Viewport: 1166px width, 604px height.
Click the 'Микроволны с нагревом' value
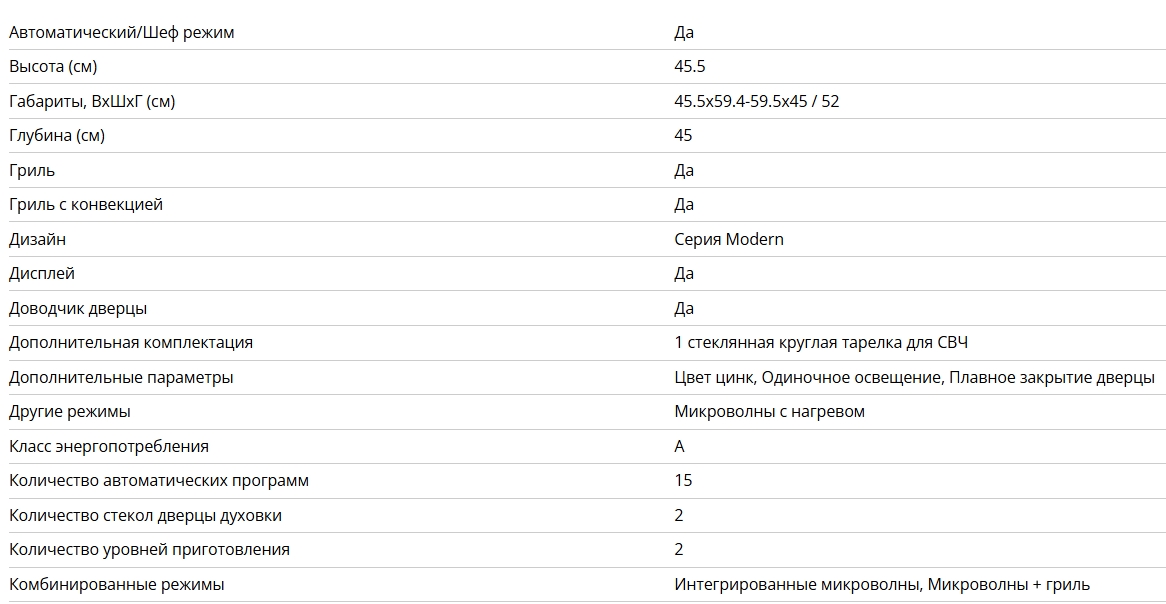click(769, 412)
